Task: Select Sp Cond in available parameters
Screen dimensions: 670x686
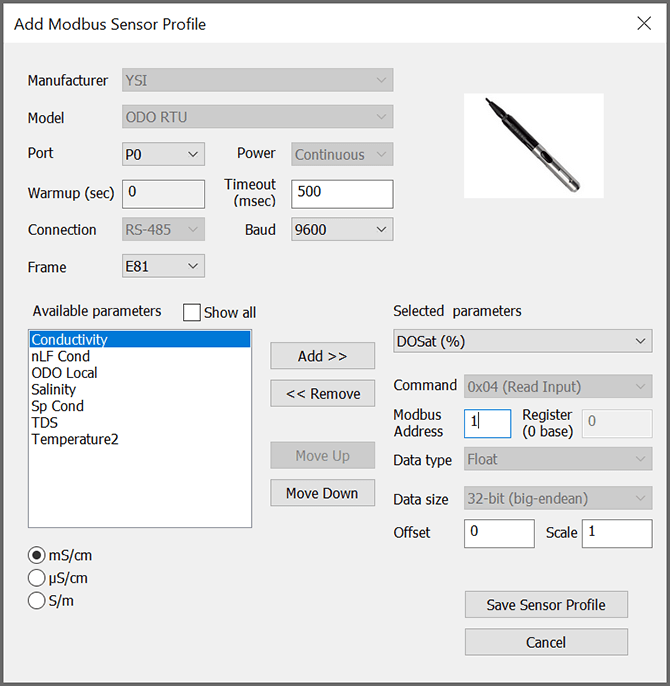Action: click(x=140, y=406)
